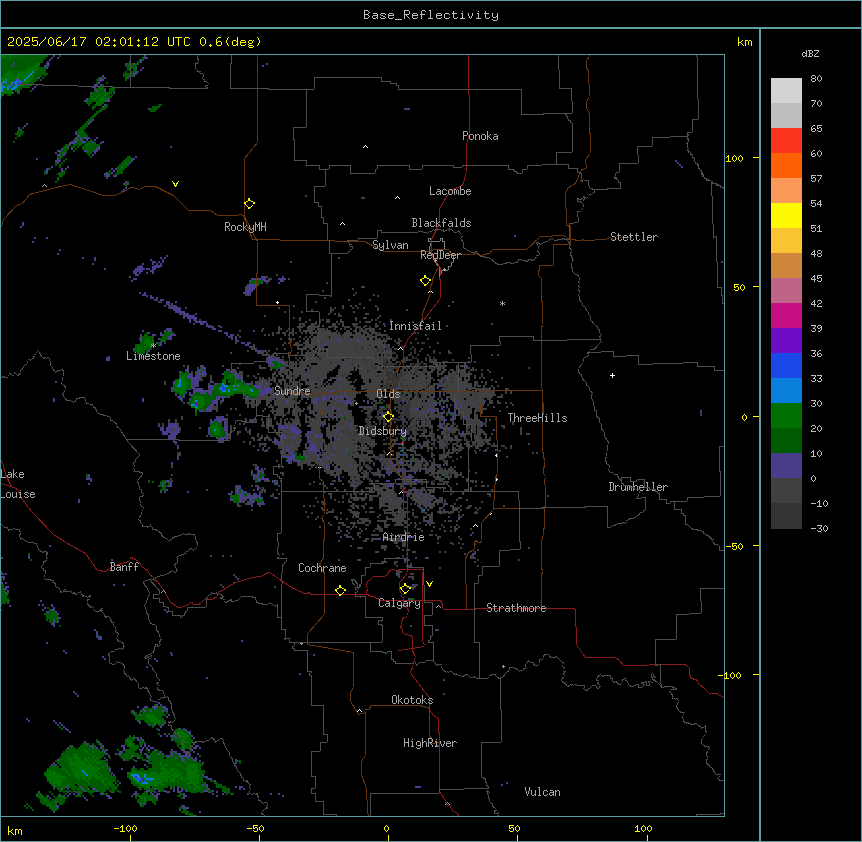
Task: Select the Drumheller label
Action: coord(638,487)
